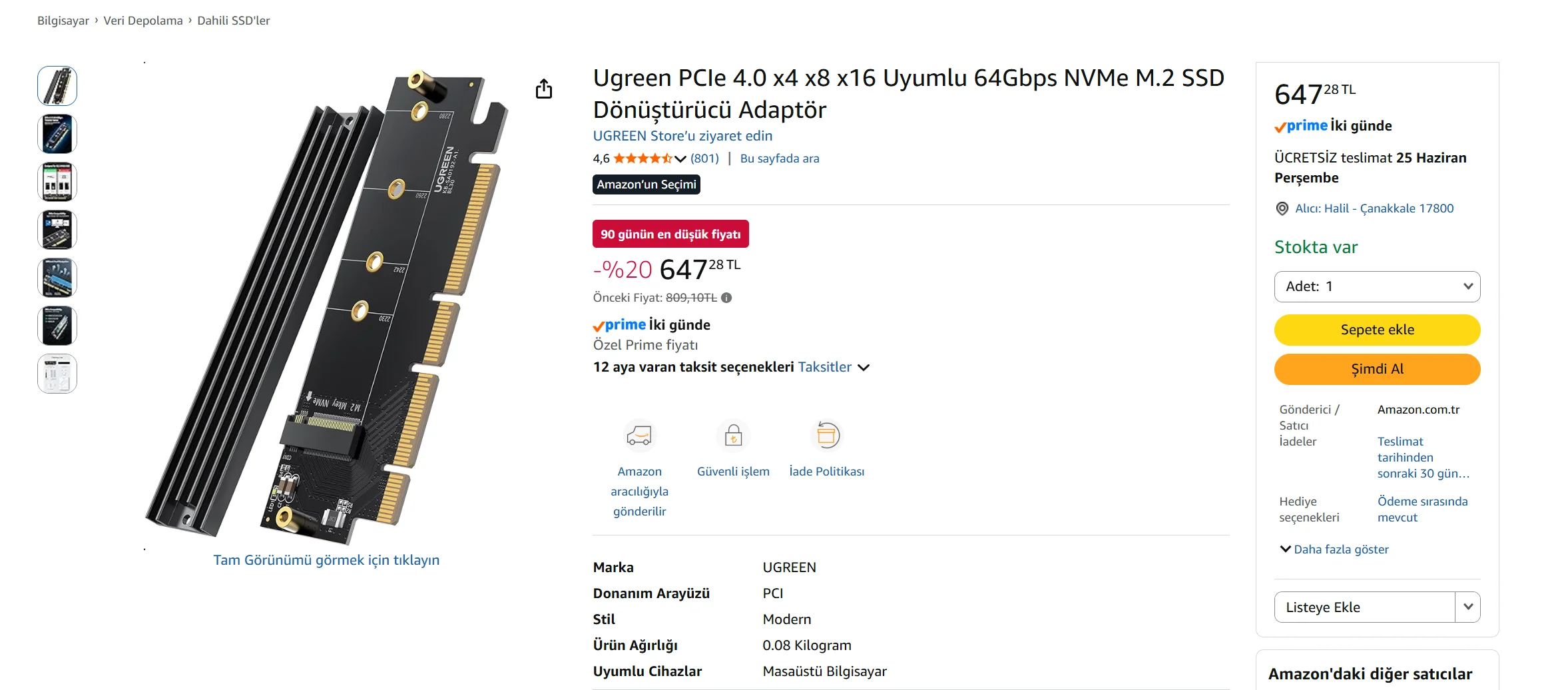Expand Daha fazla göster section

pyautogui.click(x=1334, y=549)
